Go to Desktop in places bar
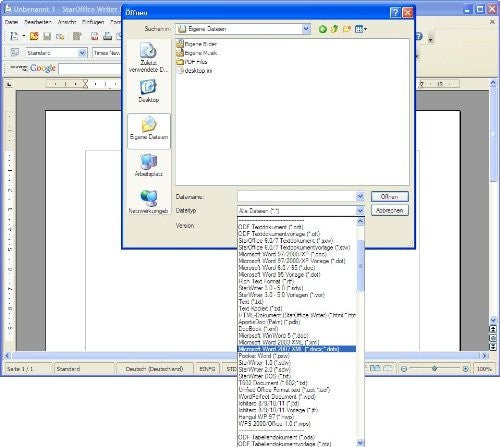Screen dimensions: 500x447 coord(149,91)
